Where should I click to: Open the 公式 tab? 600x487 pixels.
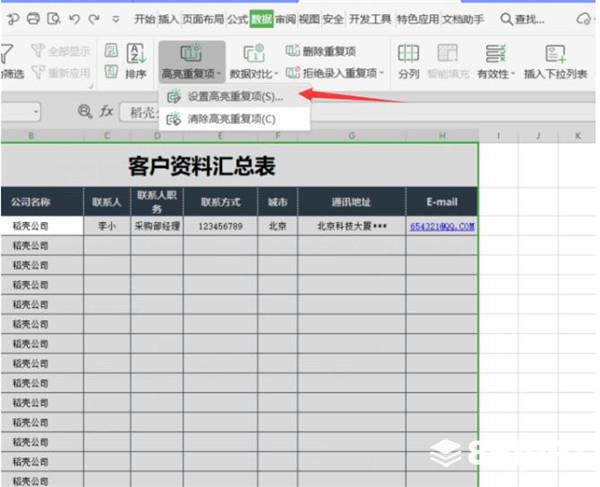click(x=238, y=19)
